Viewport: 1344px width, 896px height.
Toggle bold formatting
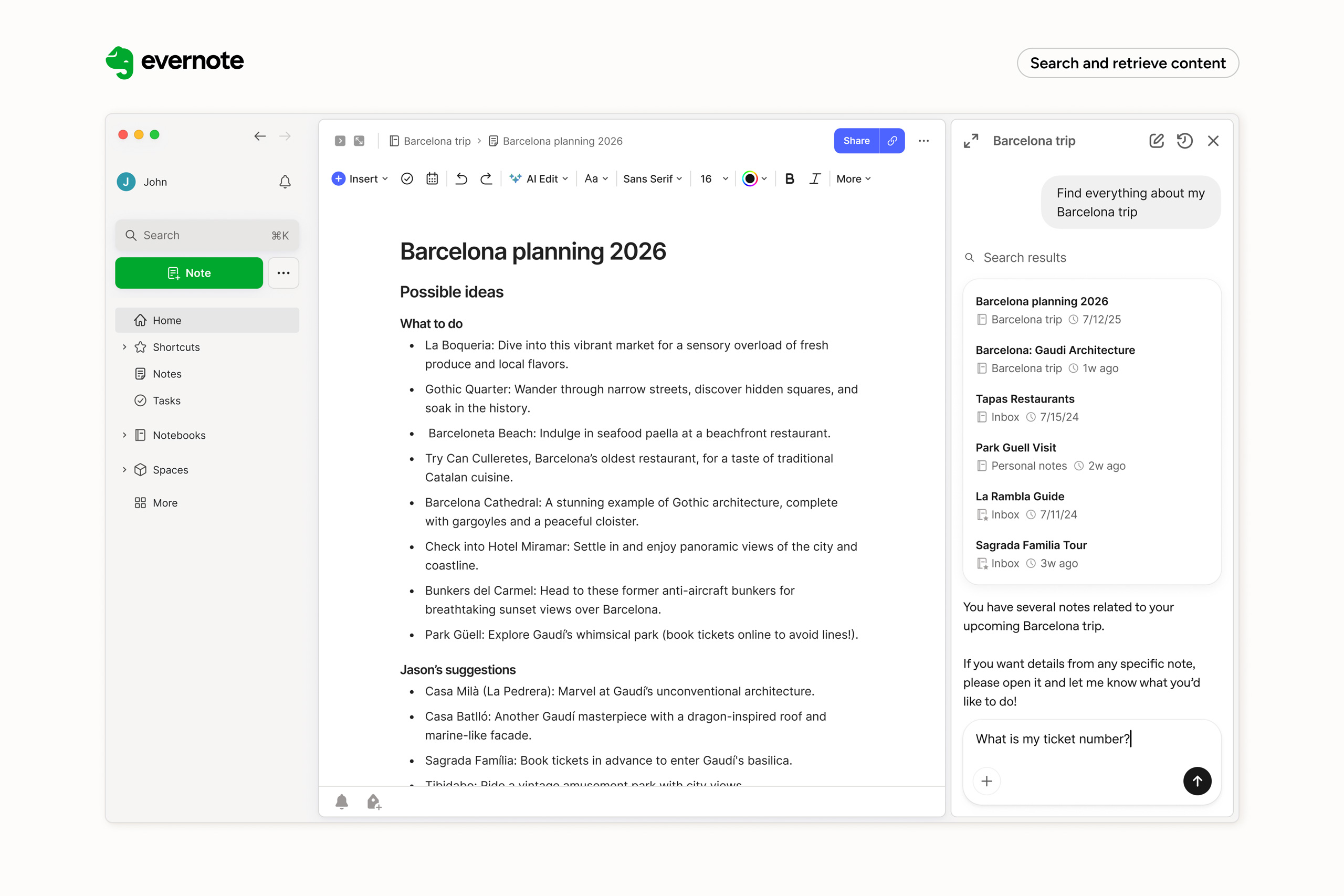789,178
